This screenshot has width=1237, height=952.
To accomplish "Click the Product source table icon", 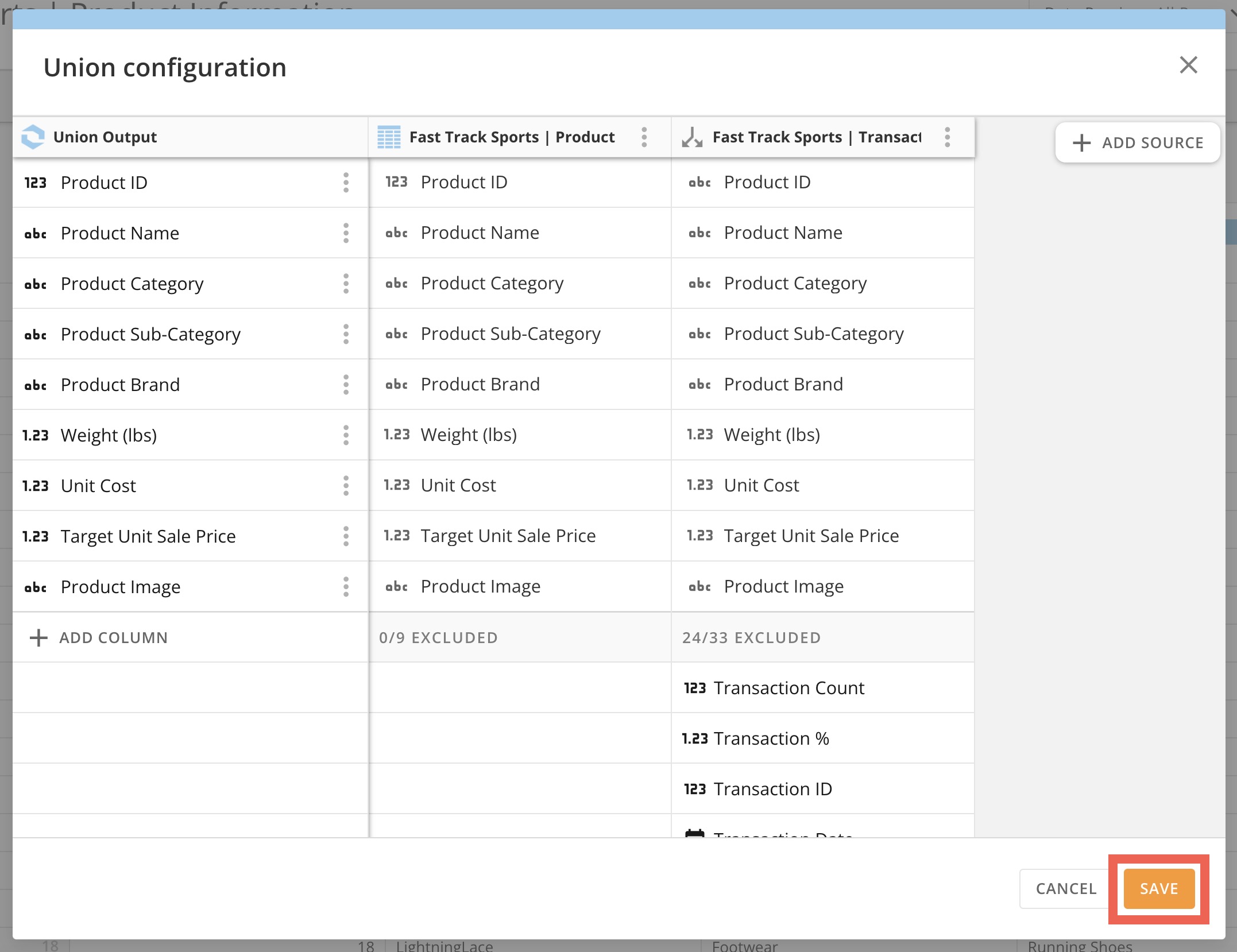I will (389, 137).
